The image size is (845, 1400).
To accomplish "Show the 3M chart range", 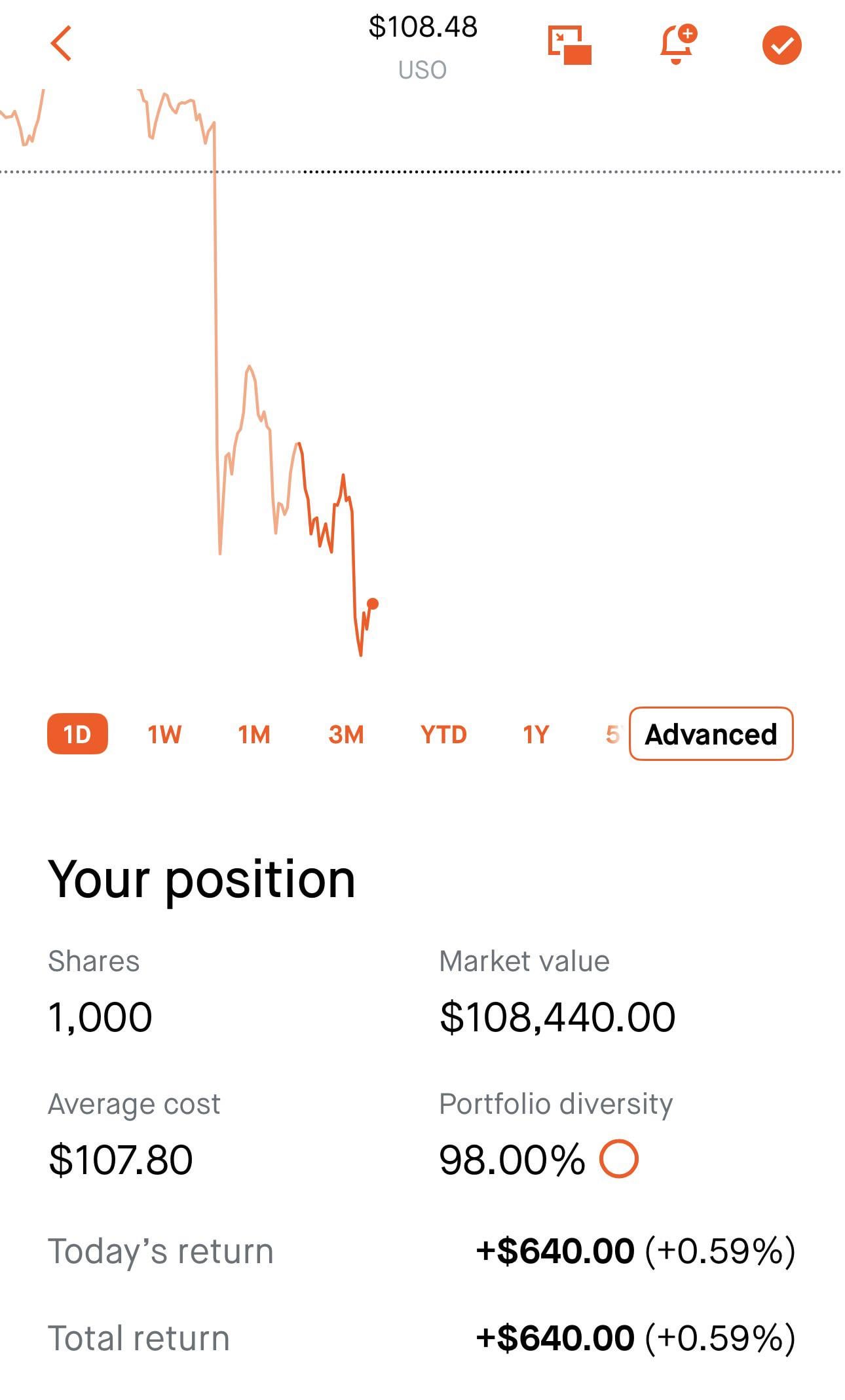I will 346,735.
